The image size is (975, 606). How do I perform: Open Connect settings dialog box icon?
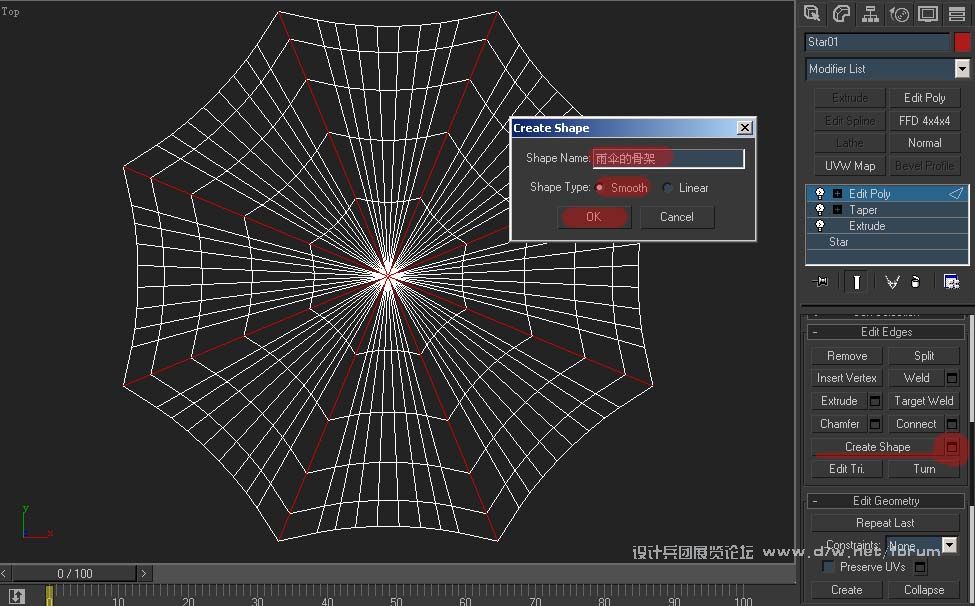tap(951, 424)
